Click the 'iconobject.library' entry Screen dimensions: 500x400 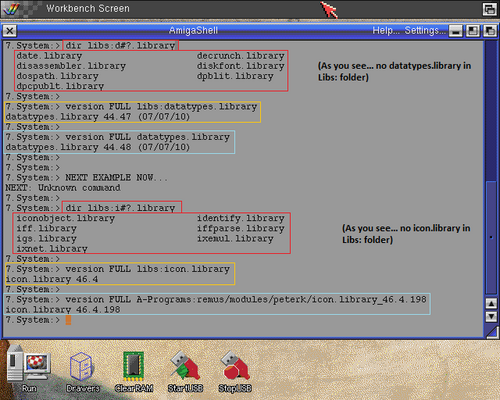click(x=66, y=218)
